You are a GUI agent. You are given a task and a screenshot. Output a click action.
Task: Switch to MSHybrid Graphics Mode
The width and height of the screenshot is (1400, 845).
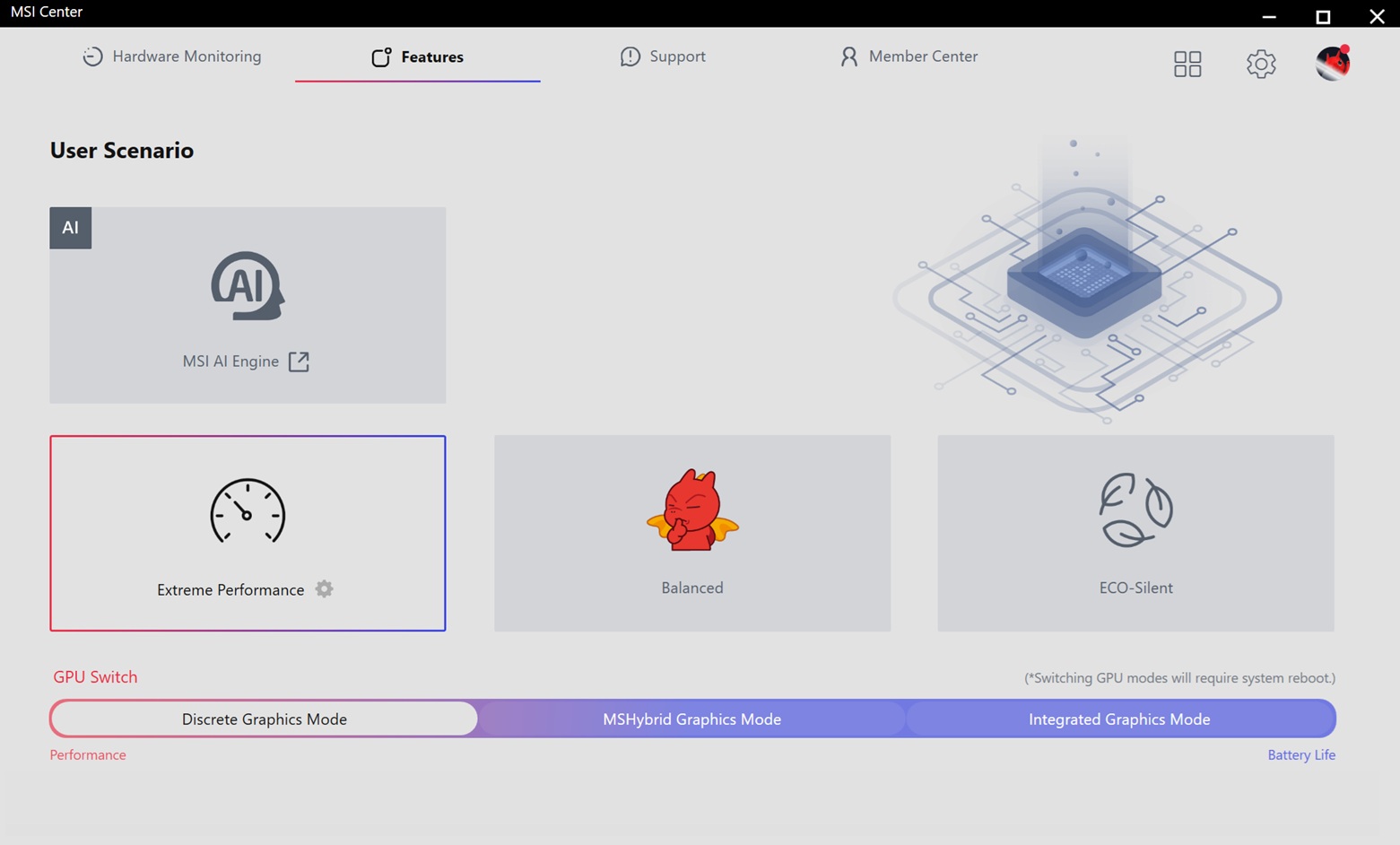[692, 719]
